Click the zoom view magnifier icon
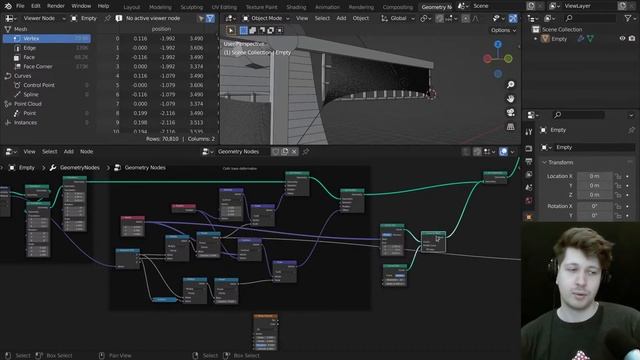This screenshot has width=640, height=360. (x=510, y=84)
